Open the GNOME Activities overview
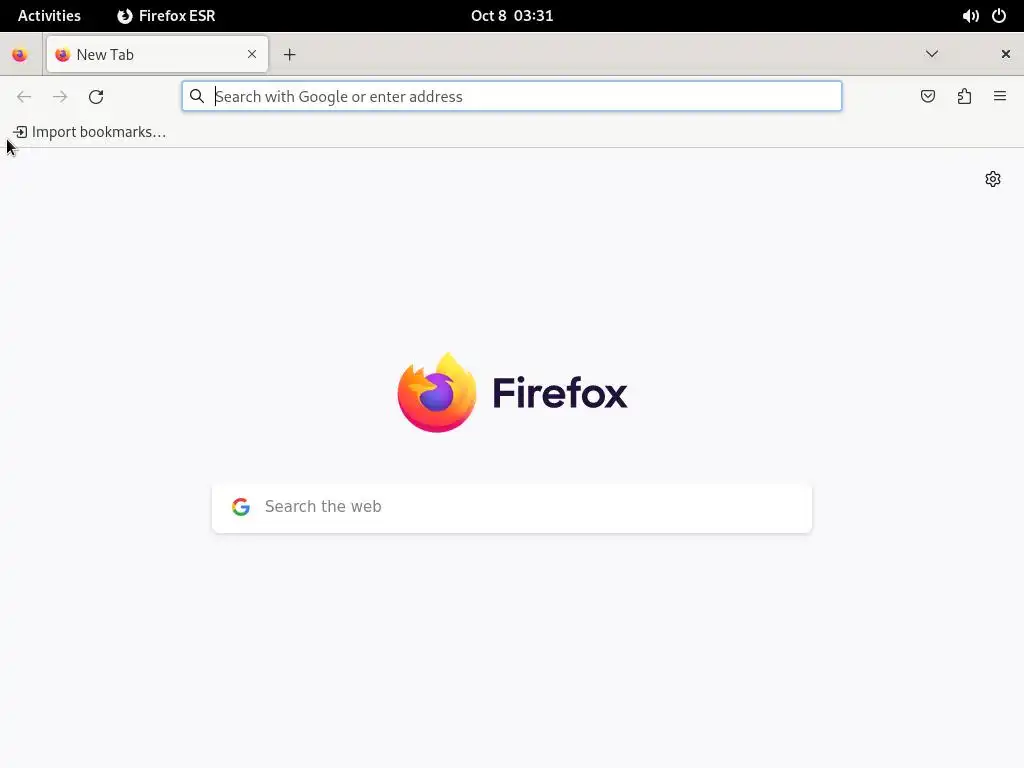 tap(49, 16)
